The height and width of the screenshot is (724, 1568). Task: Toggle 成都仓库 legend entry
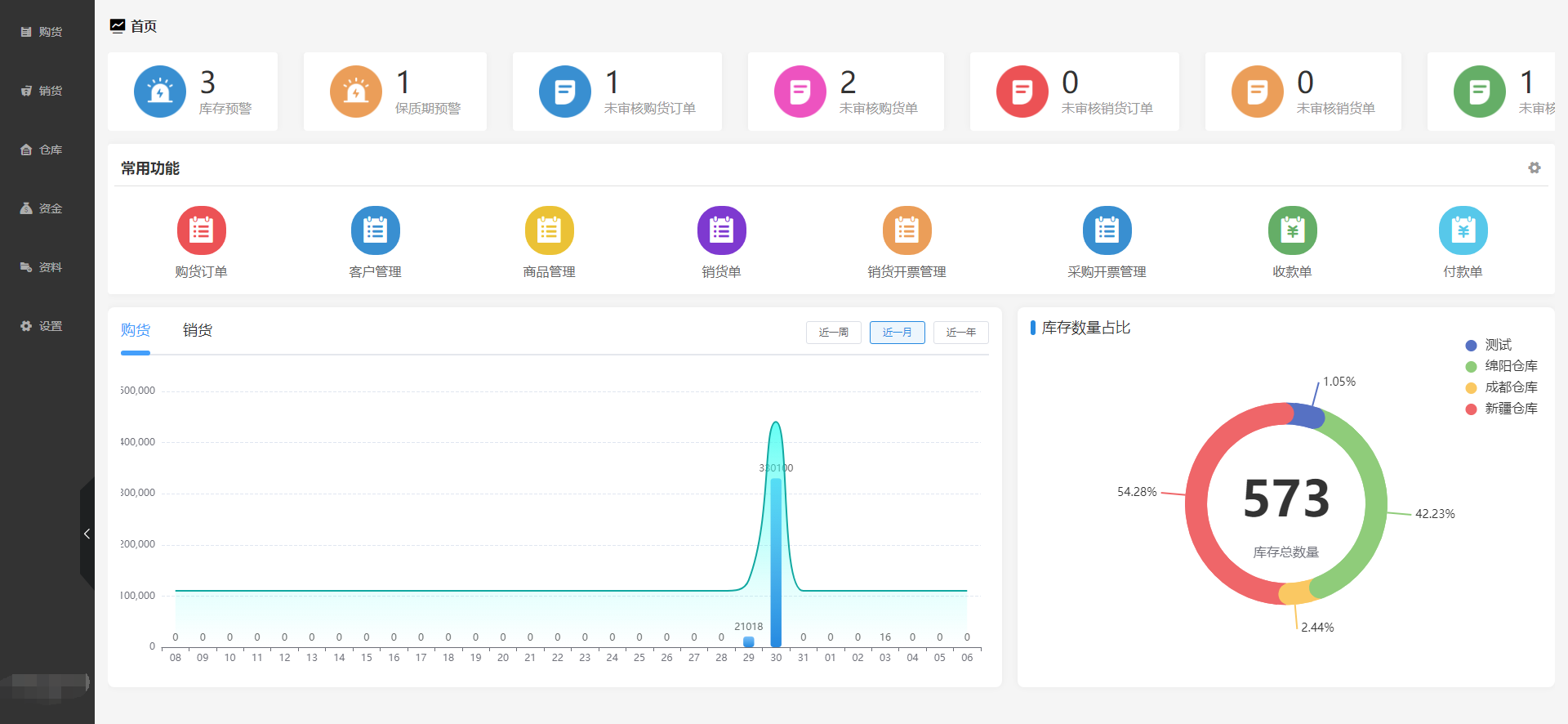pyautogui.click(x=1501, y=387)
